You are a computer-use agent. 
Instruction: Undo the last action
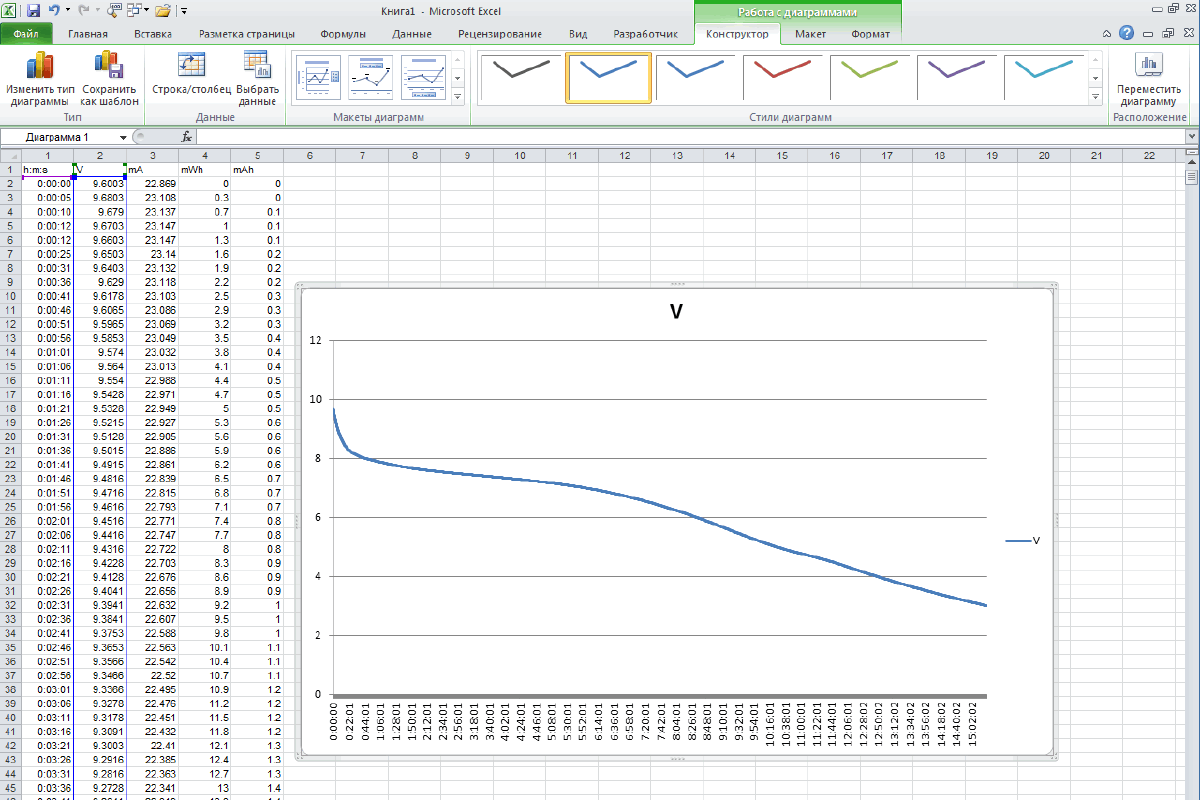pyautogui.click(x=57, y=8)
